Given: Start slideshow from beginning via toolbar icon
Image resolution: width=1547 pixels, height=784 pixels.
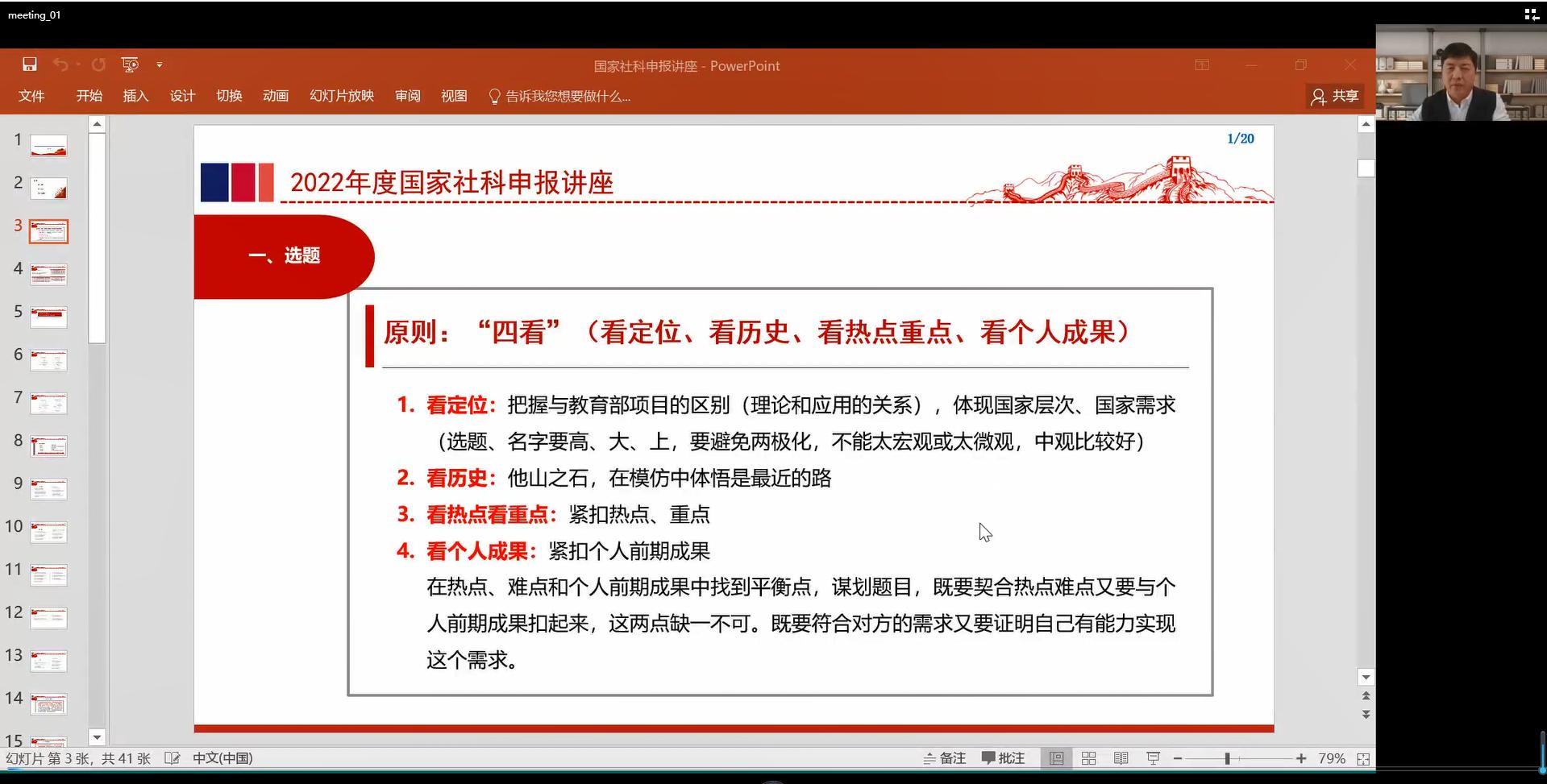Looking at the screenshot, I should pos(129,64).
